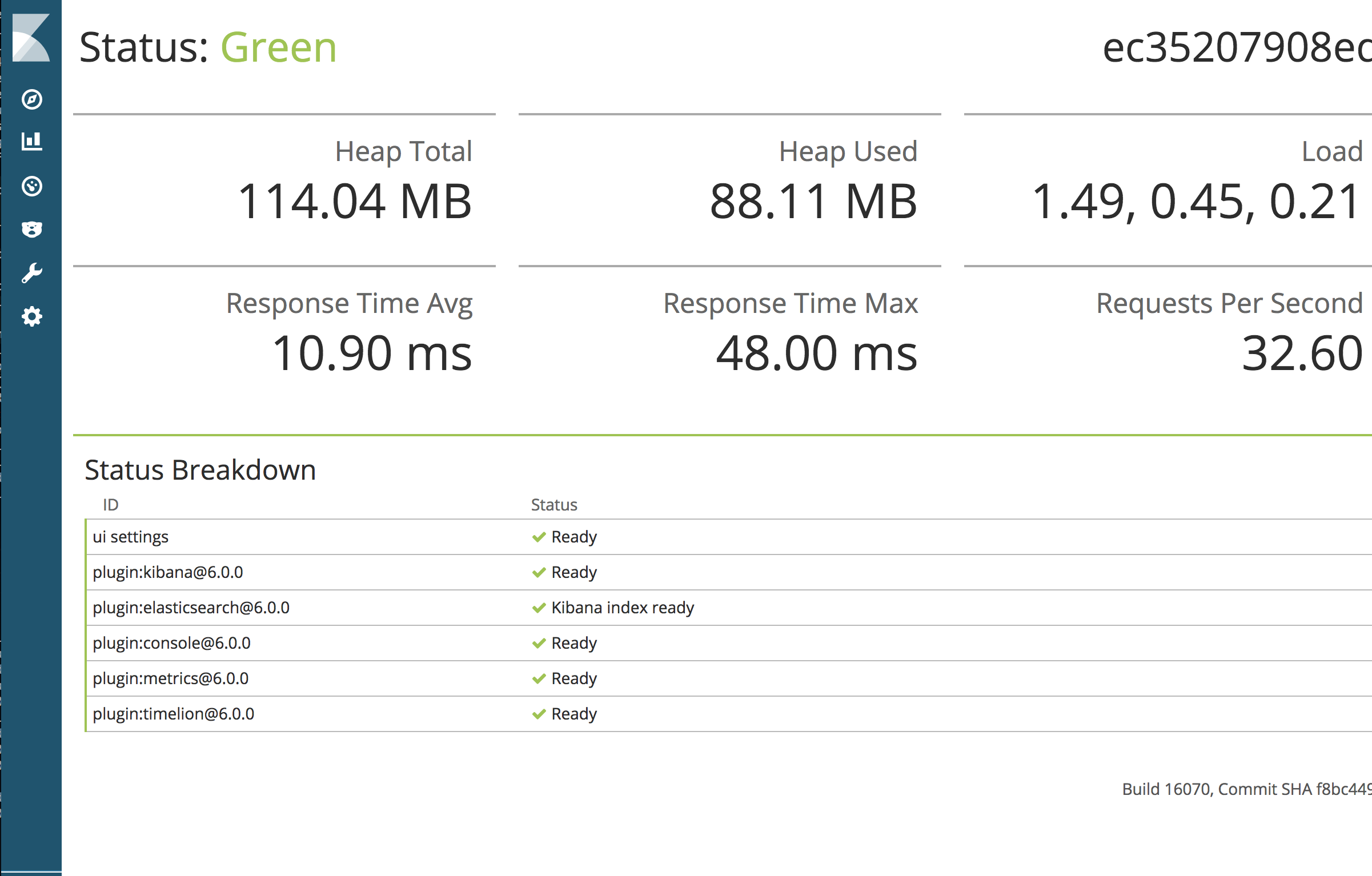
Task: Open Dev Tools wrench icon
Action: click(31, 273)
